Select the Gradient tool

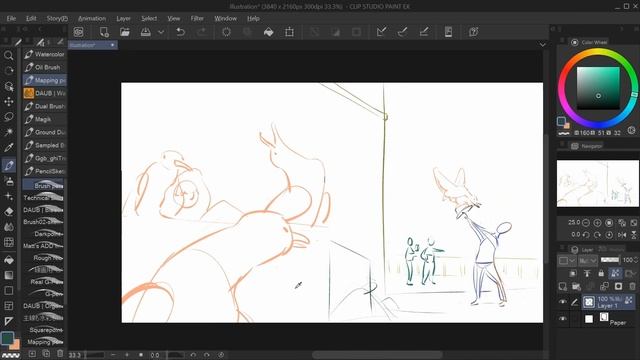point(8,275)
